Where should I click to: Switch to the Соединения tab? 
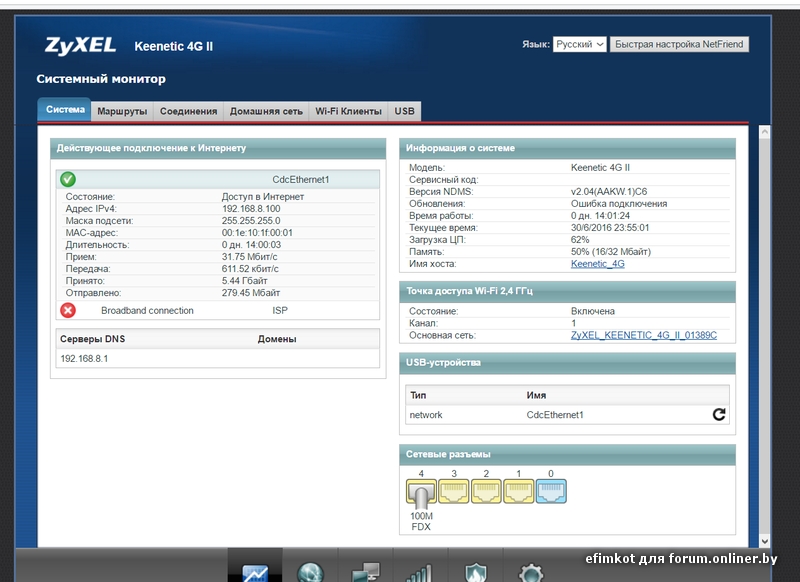point(188,111)
